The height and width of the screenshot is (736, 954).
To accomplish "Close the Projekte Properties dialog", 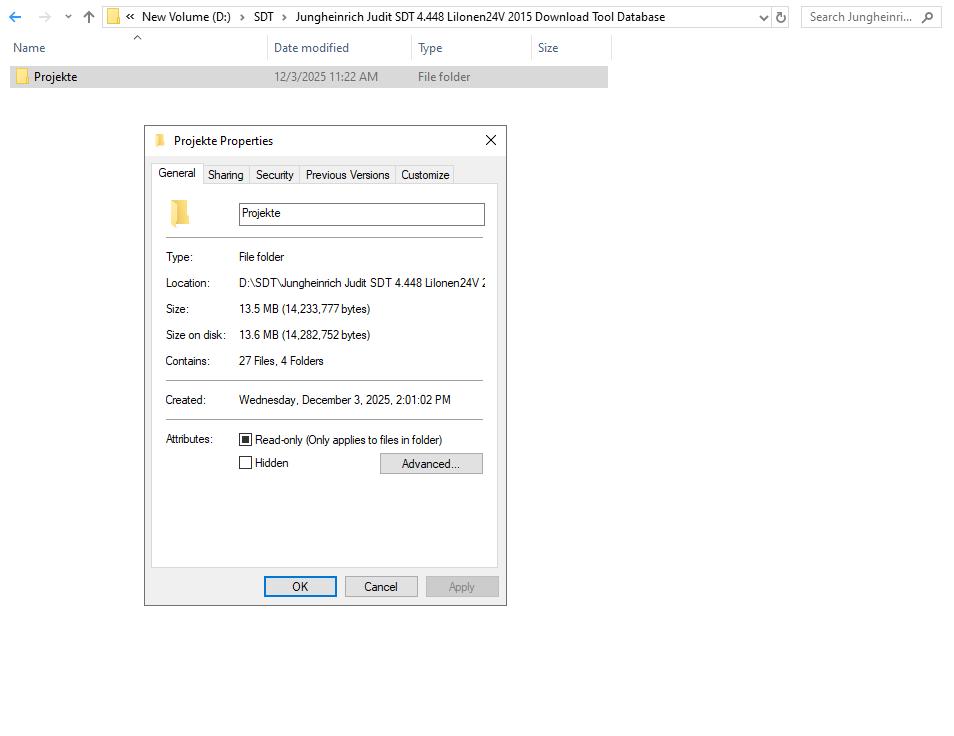I will point(491,141).
